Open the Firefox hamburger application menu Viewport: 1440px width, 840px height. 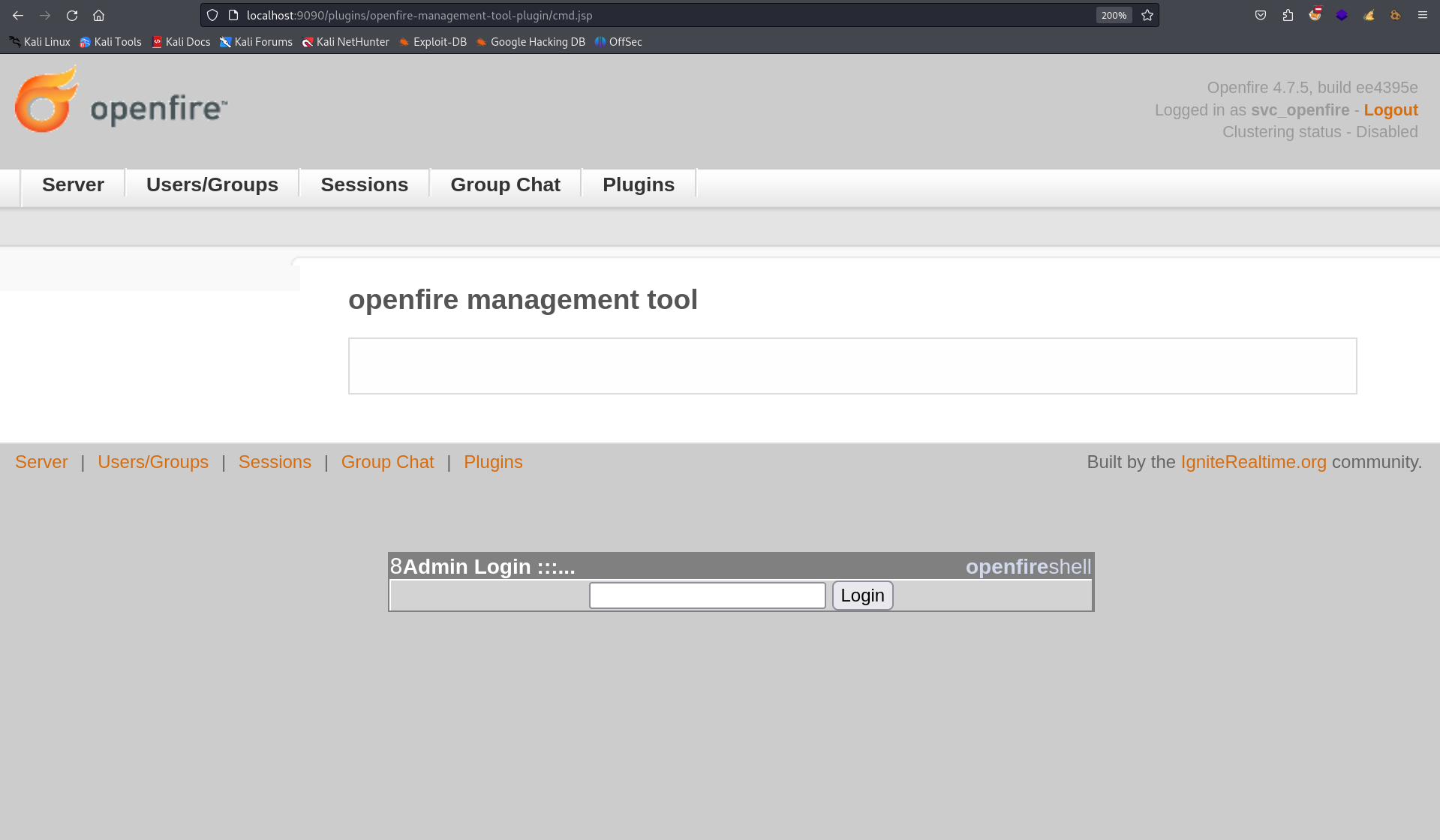click(1423, 15)
